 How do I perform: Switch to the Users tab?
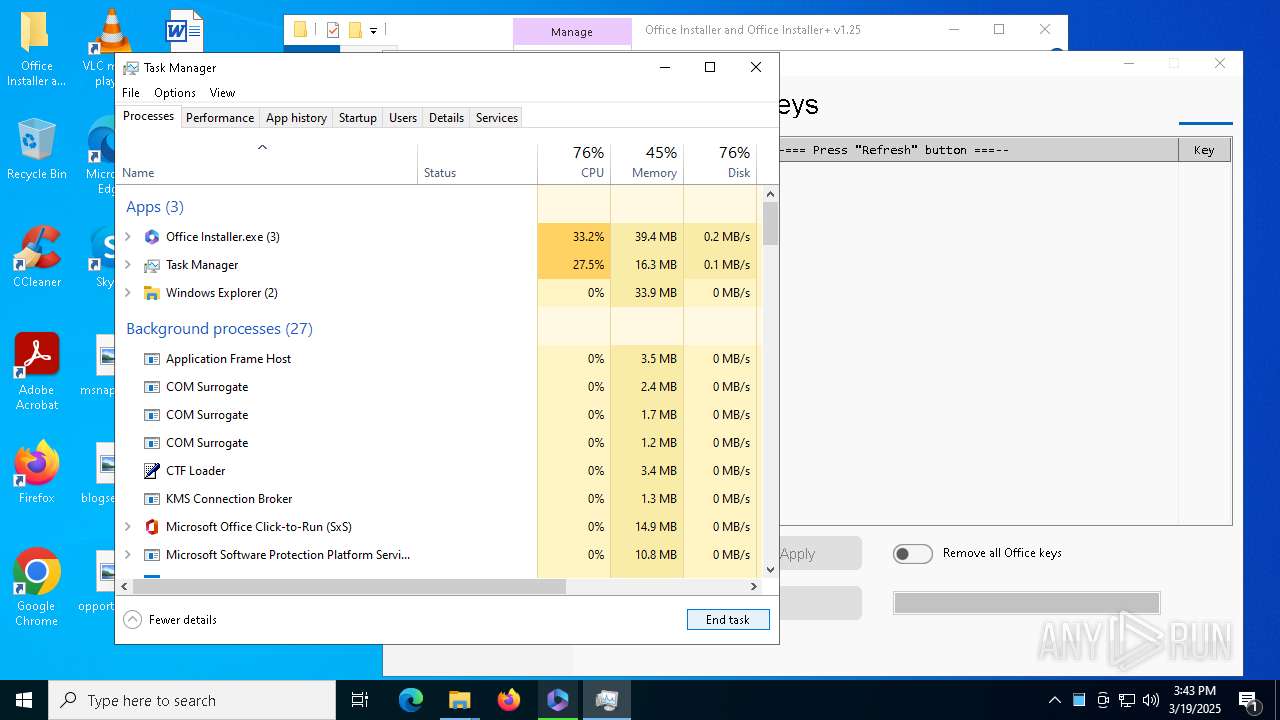click(x=403, y=118)
